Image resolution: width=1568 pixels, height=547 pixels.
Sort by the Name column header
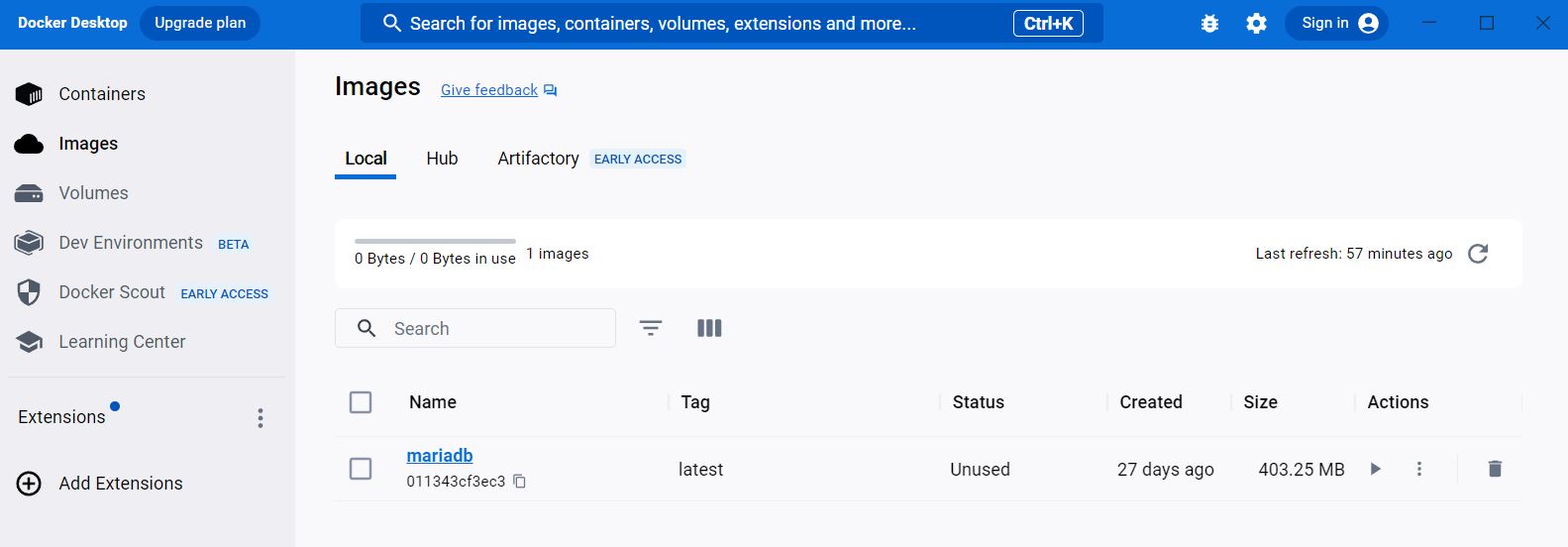pyautogui.click(x=433, y=402)
